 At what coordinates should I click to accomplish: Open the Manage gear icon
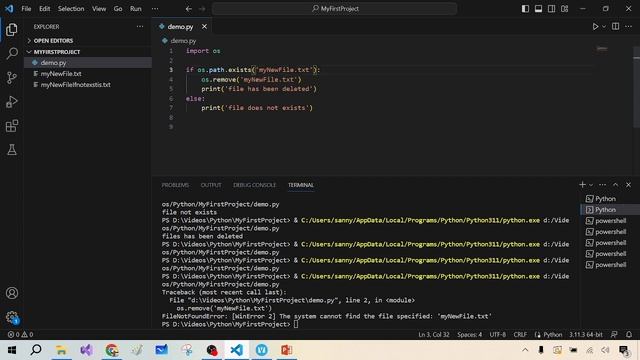tap(12, 317)
